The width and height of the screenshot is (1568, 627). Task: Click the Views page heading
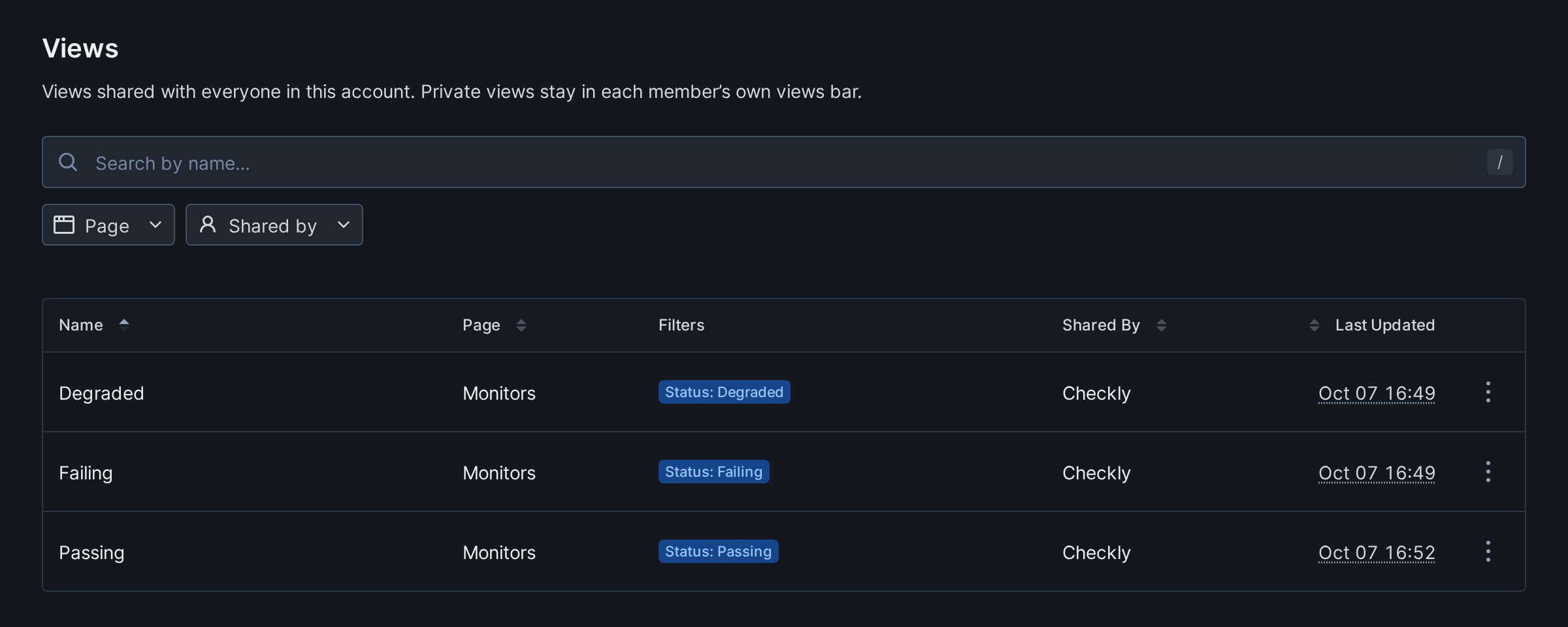(80, 48)
